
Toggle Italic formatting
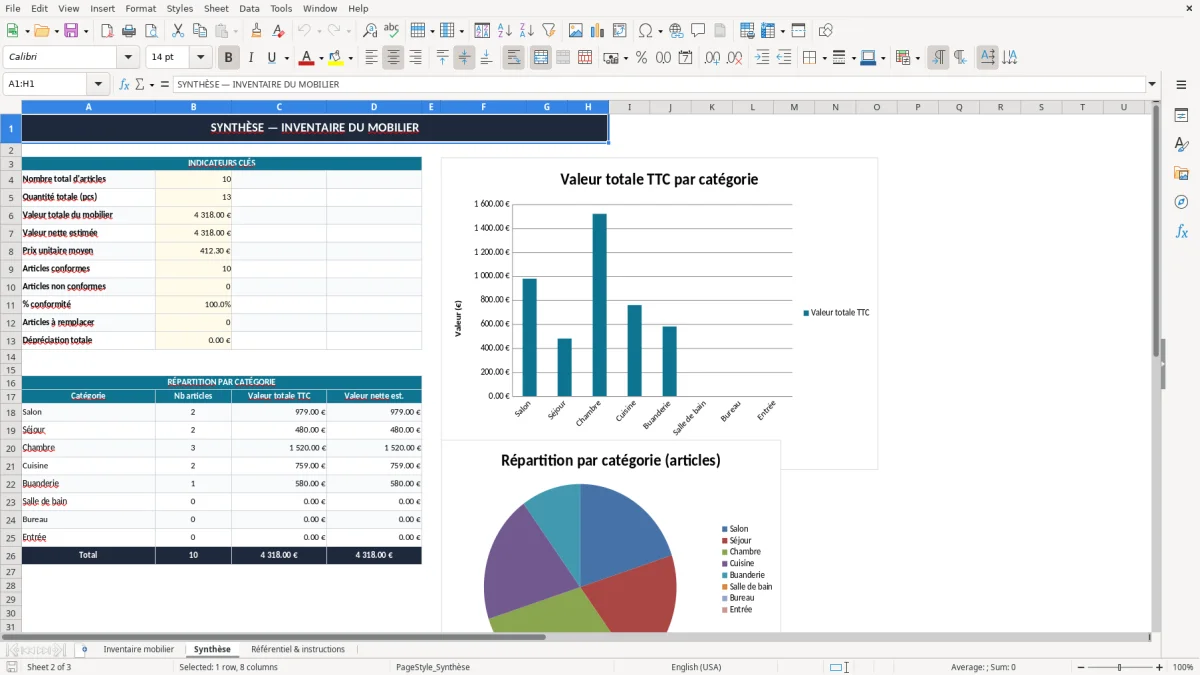[251, 58]
